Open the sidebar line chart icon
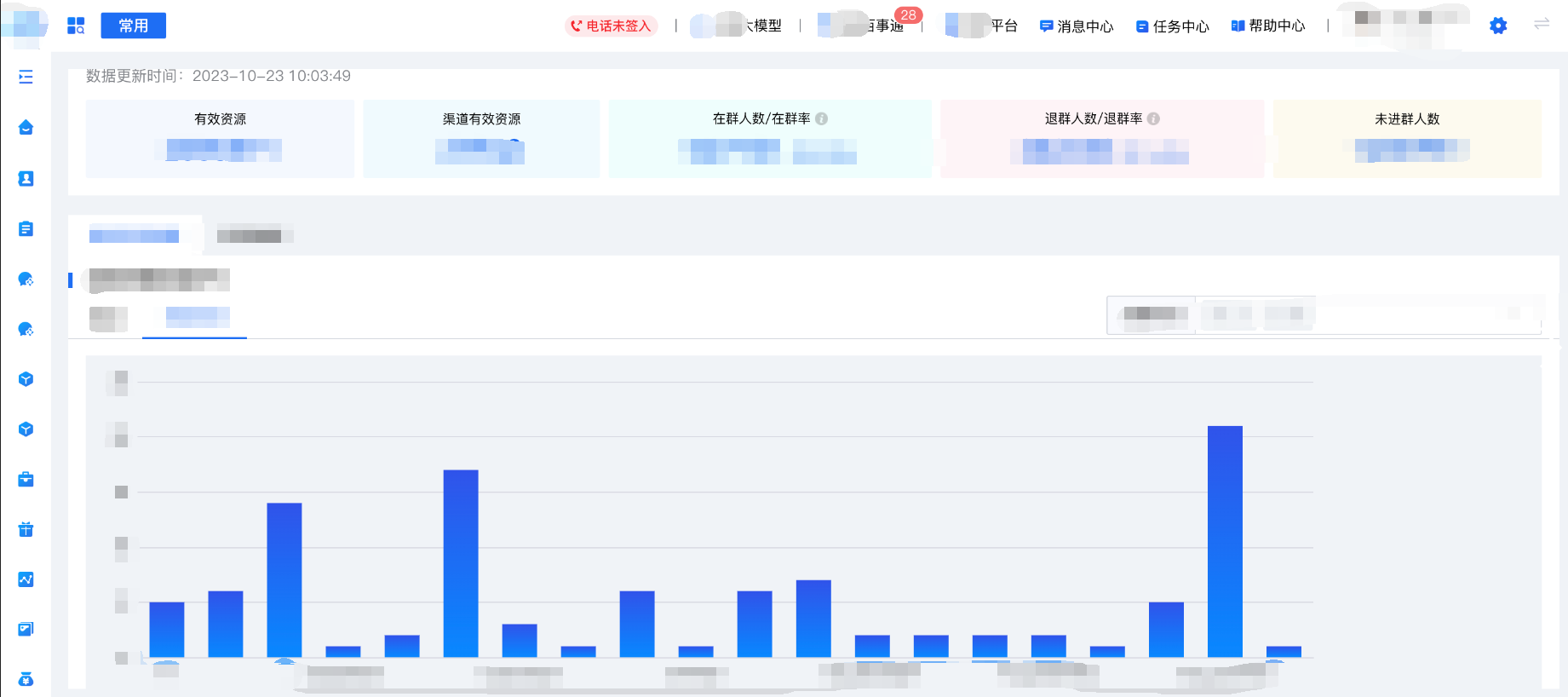Screen dimensions: 1568x697 pos(26,579)
